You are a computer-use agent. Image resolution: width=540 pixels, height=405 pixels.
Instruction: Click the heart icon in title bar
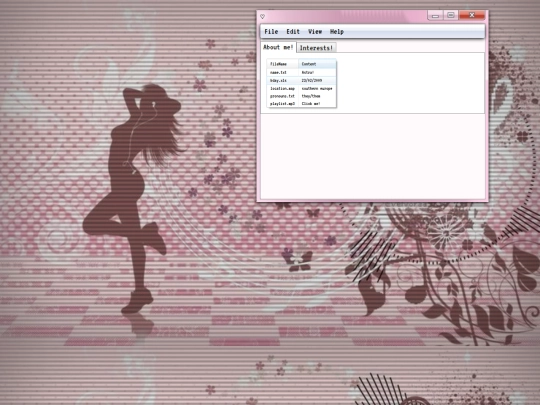coord(262,16)
